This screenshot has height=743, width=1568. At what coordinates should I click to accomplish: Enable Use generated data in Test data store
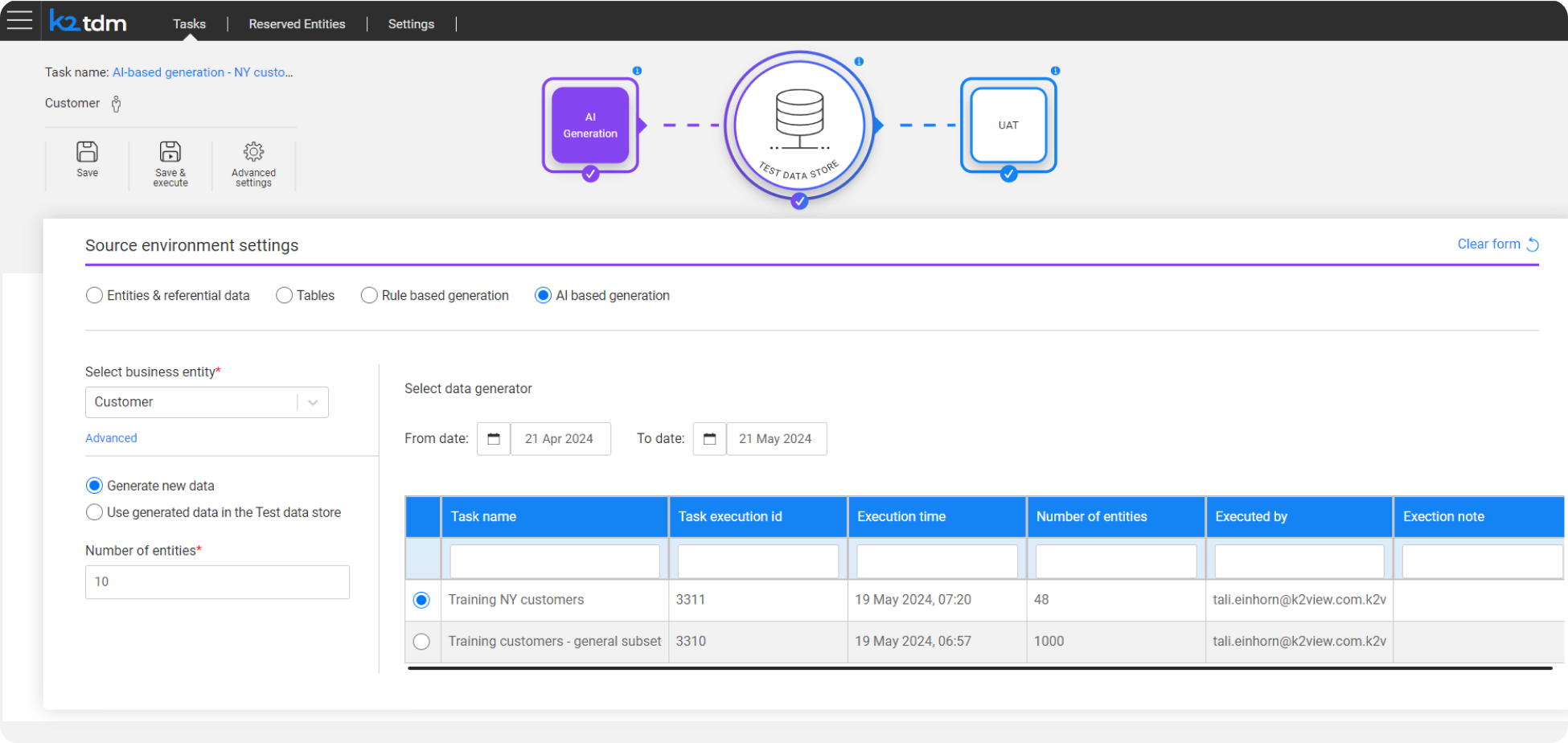point(94,512)
